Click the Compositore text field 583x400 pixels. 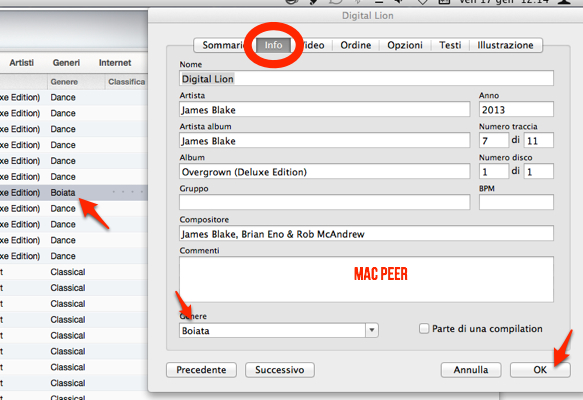366,234
